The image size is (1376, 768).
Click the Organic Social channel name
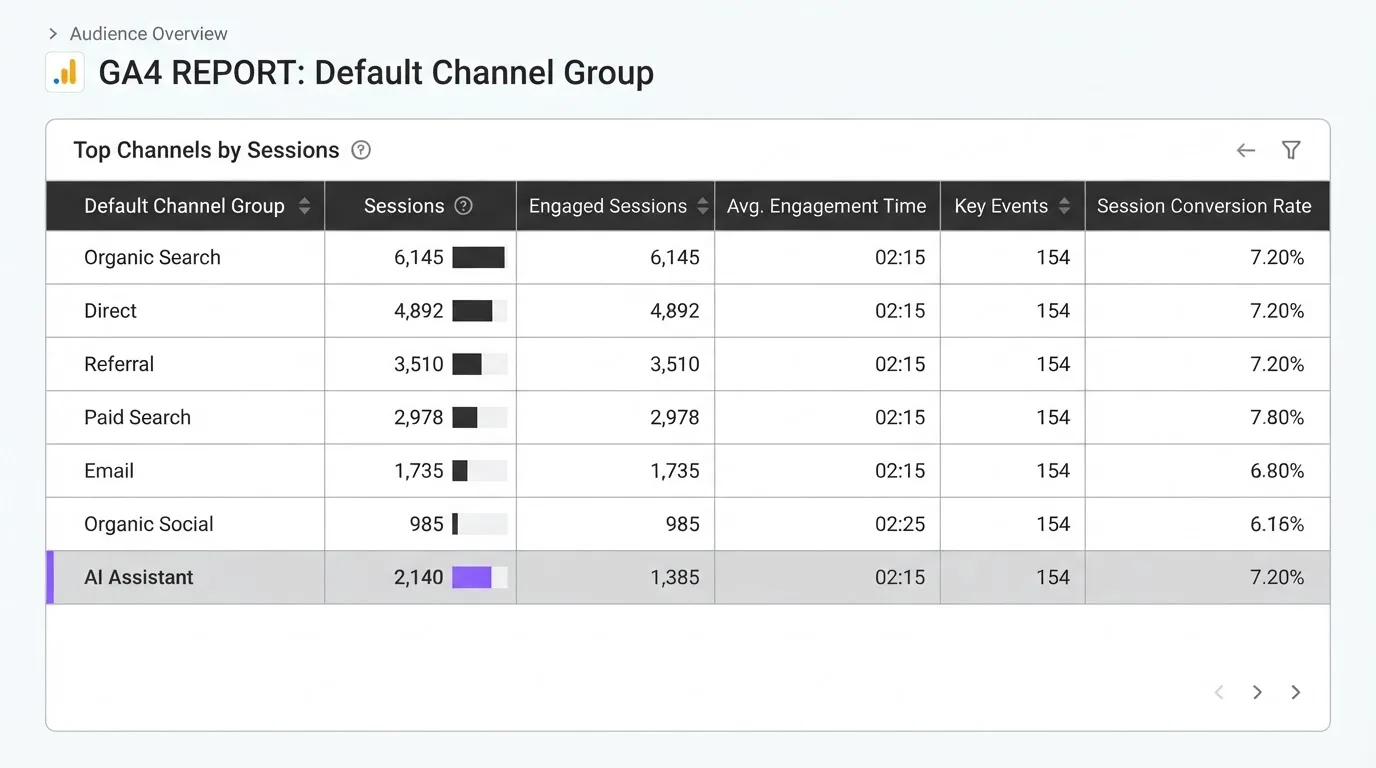point(149,524)
